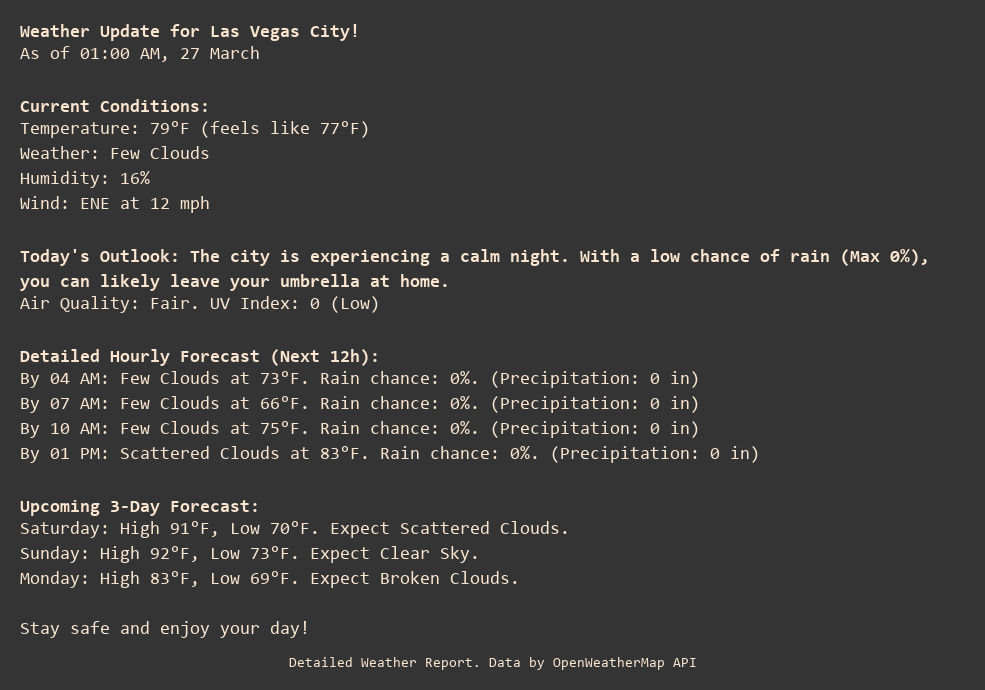
Task: Select the "Current Conditions:" heading
Action: [114, 106]
